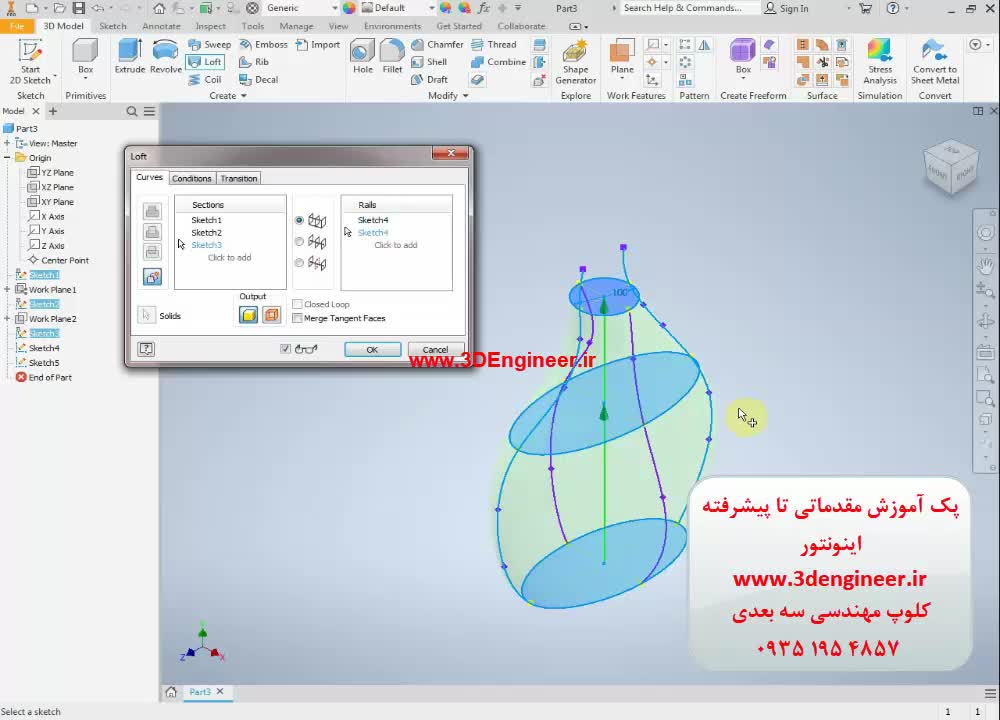Select the Revolve tool
Viewport: 1000px width, 720px height.
tap(166, 56)
